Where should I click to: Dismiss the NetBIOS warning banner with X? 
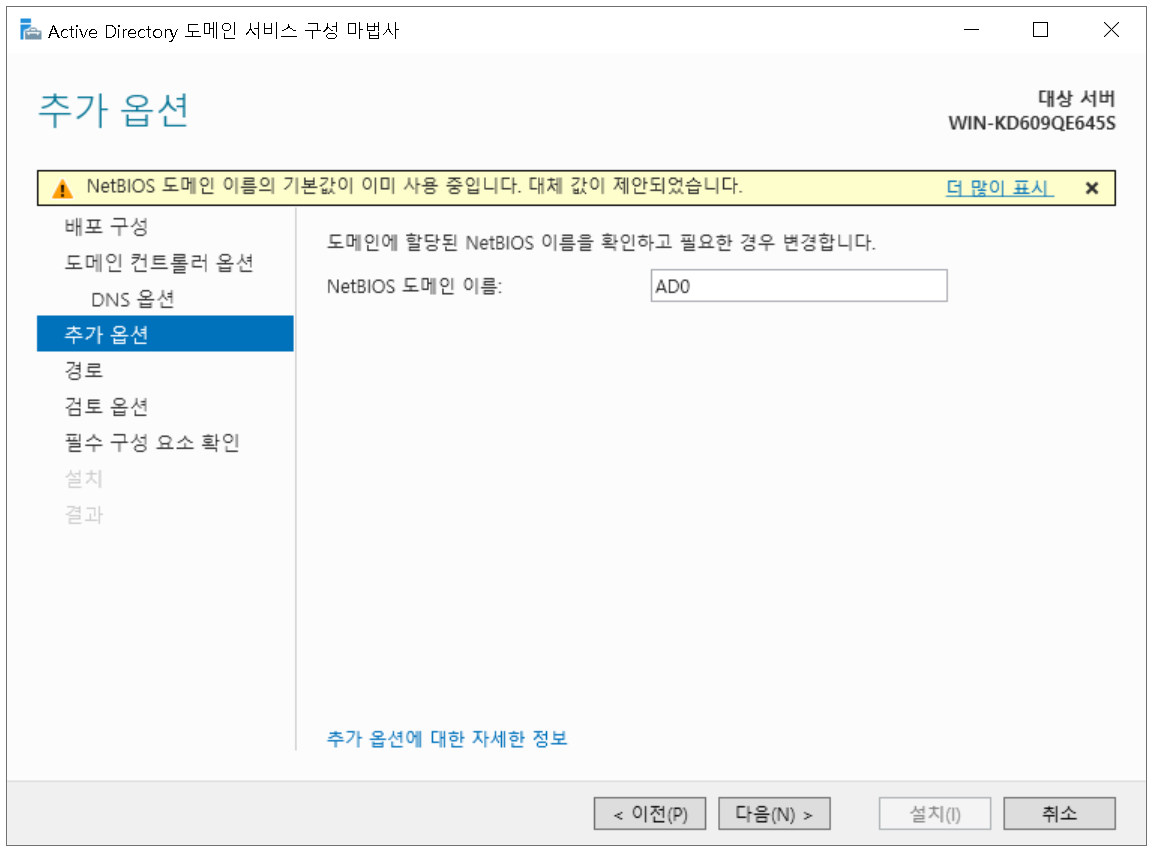click(x=1092, y=189)
